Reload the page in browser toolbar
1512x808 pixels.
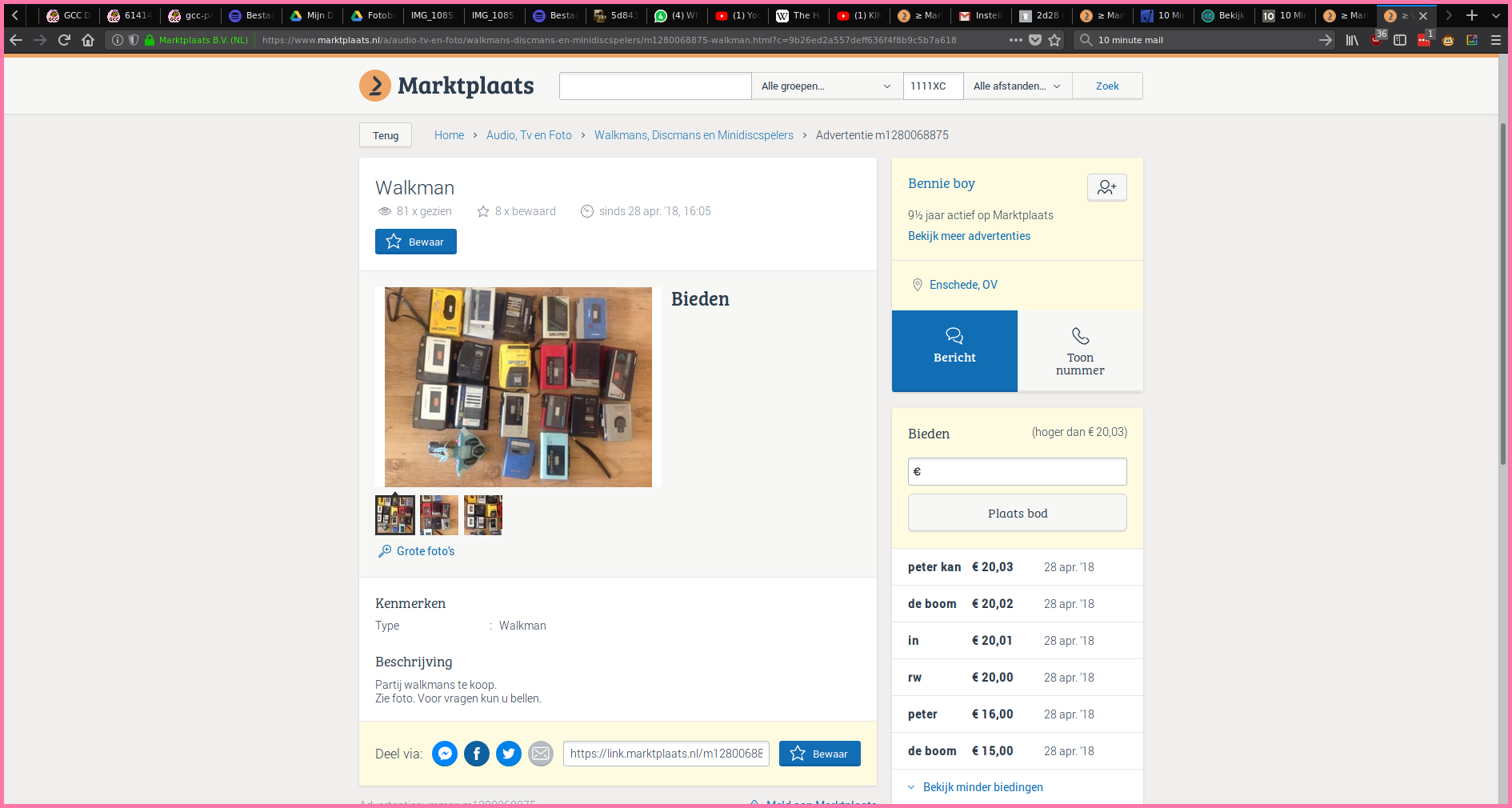64,40
